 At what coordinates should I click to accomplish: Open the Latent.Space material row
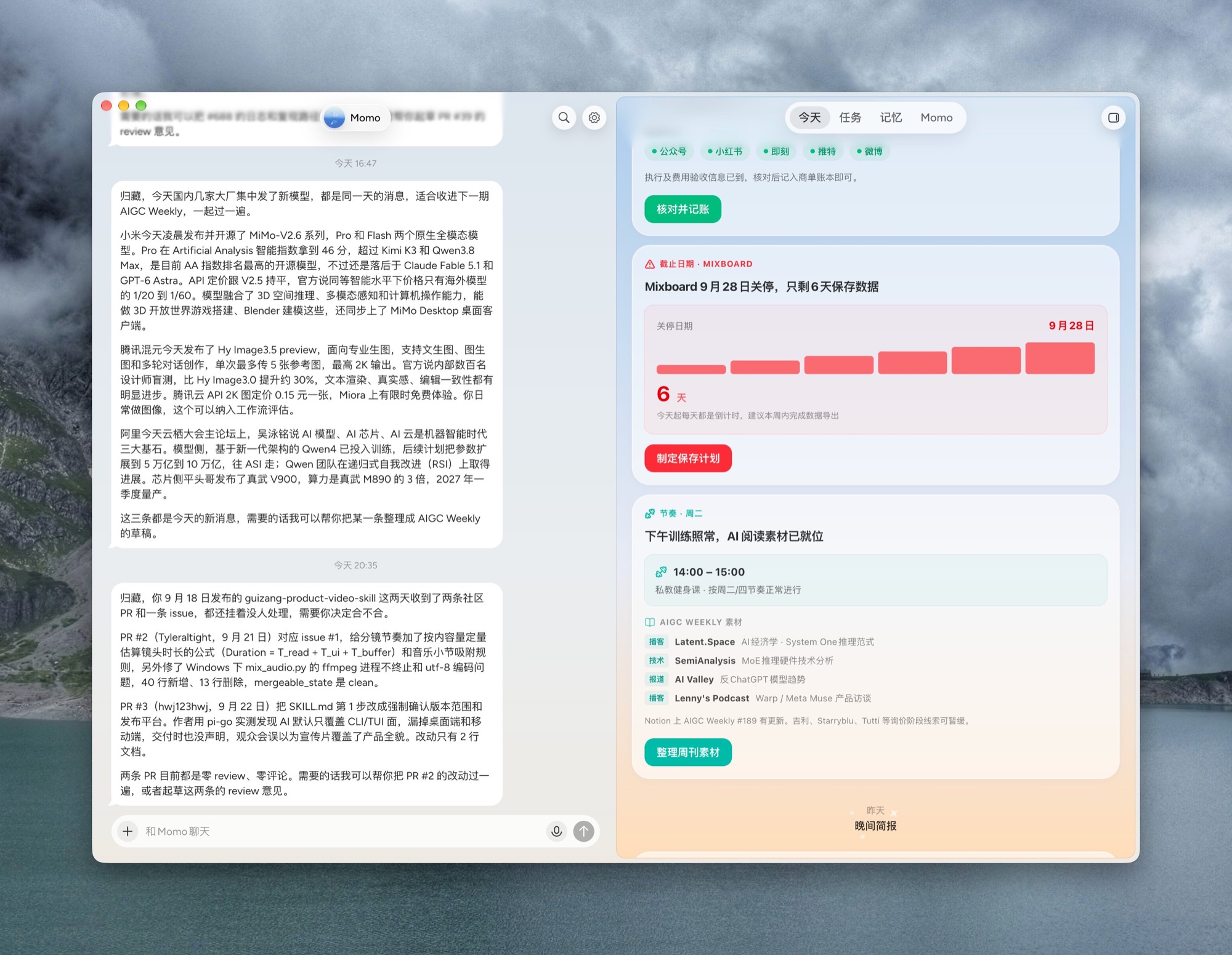click(x=875, y=642)
